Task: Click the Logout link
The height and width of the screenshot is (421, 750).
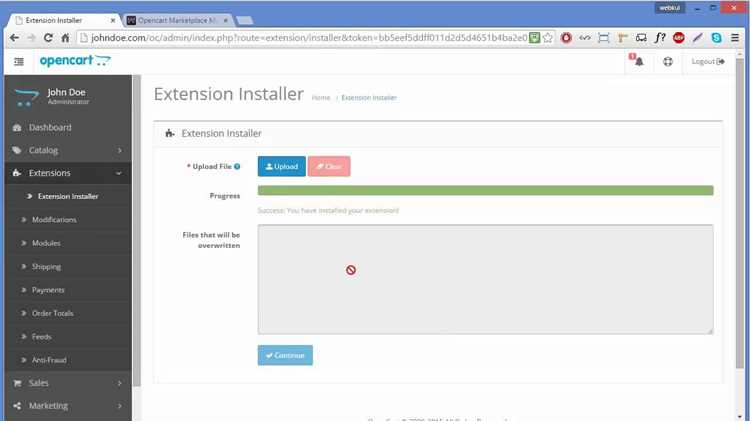Action: tap(708, 61)
